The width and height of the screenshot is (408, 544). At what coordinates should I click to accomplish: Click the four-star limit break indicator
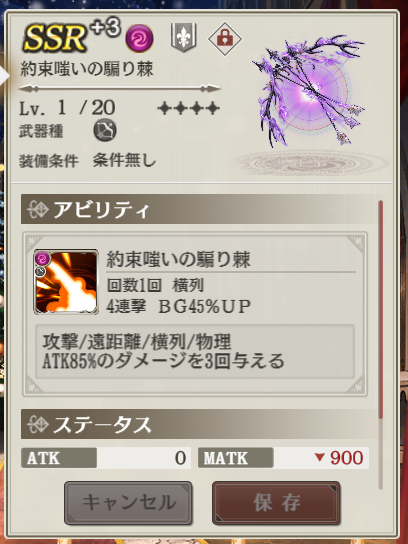pos(188,109)
